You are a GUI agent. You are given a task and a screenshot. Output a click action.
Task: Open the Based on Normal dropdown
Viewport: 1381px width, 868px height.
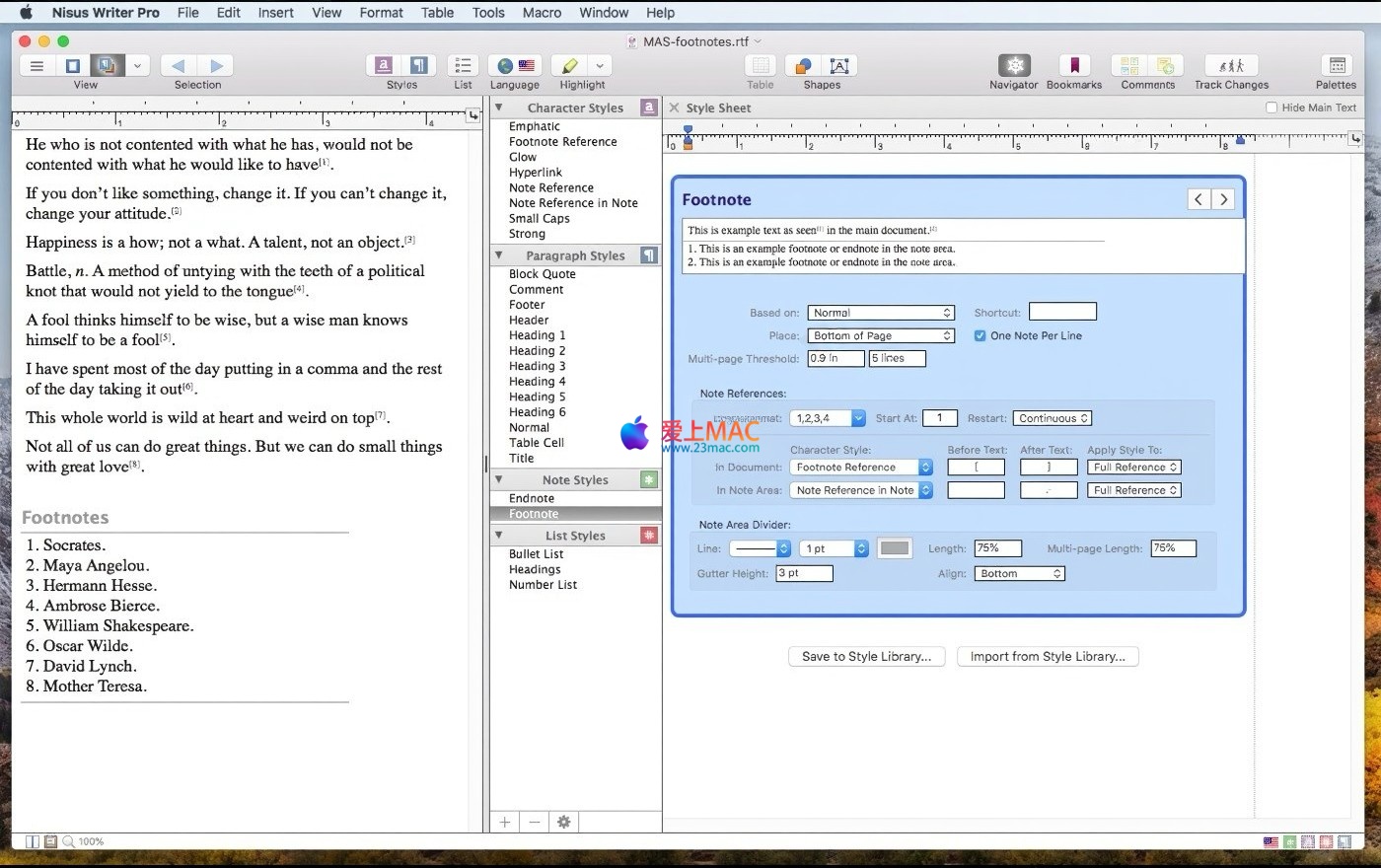point(881,313)
